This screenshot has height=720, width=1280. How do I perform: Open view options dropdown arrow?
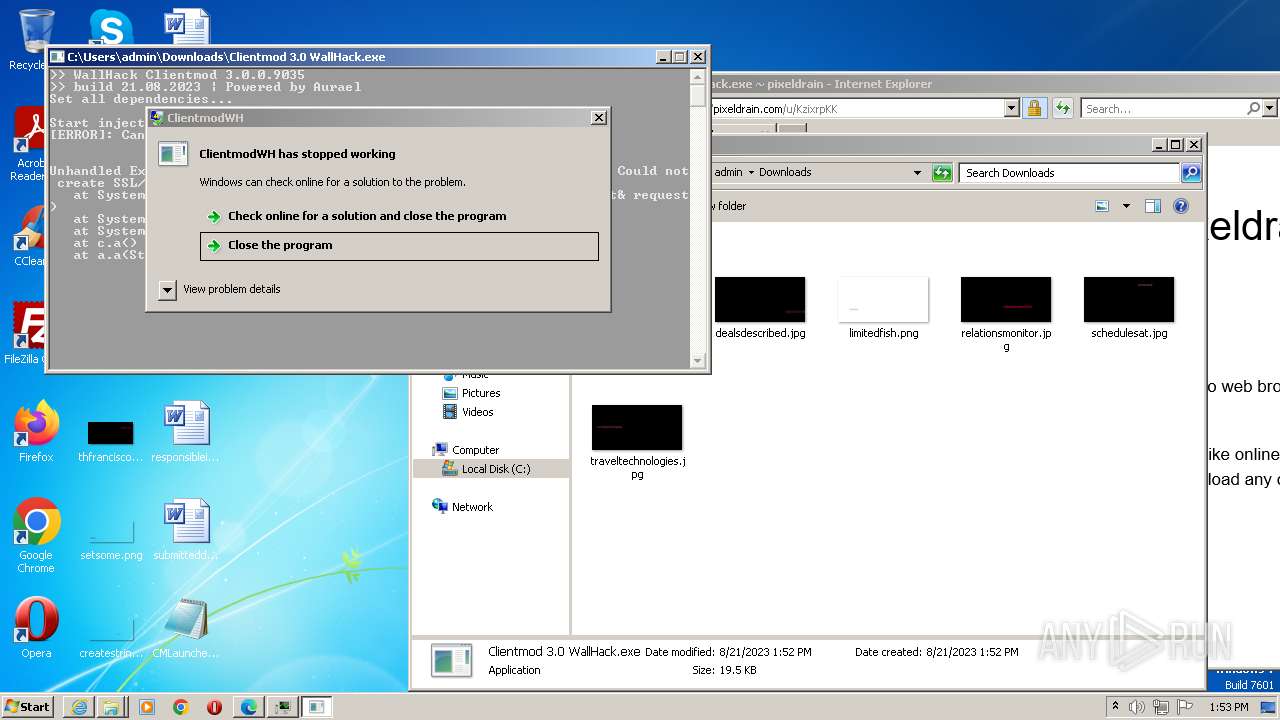tap(1126, 206)
